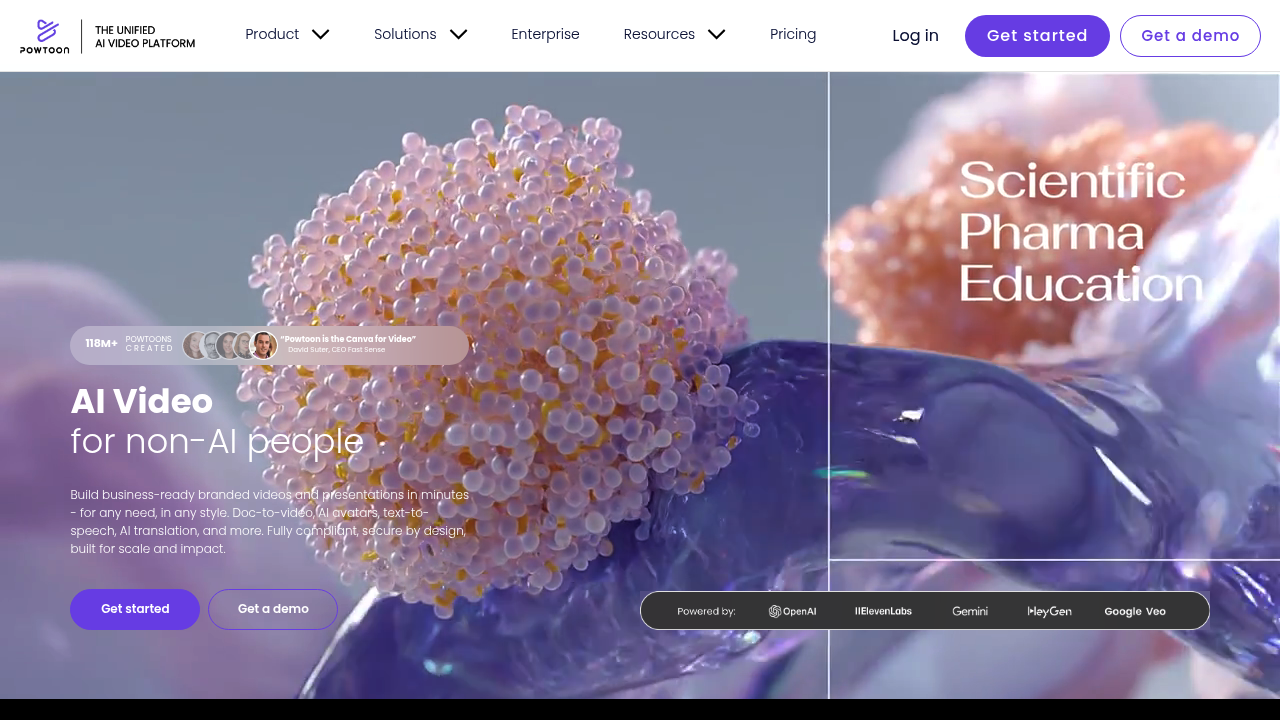Click "THE UNIFIED AI VIDEO PLATFORM" tagline
Screen dimensions: 1280x720
pos(145,37)
